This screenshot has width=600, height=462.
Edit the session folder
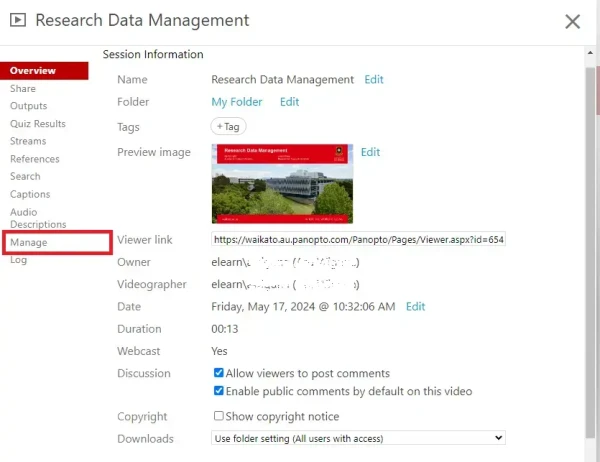coord(289,102)
